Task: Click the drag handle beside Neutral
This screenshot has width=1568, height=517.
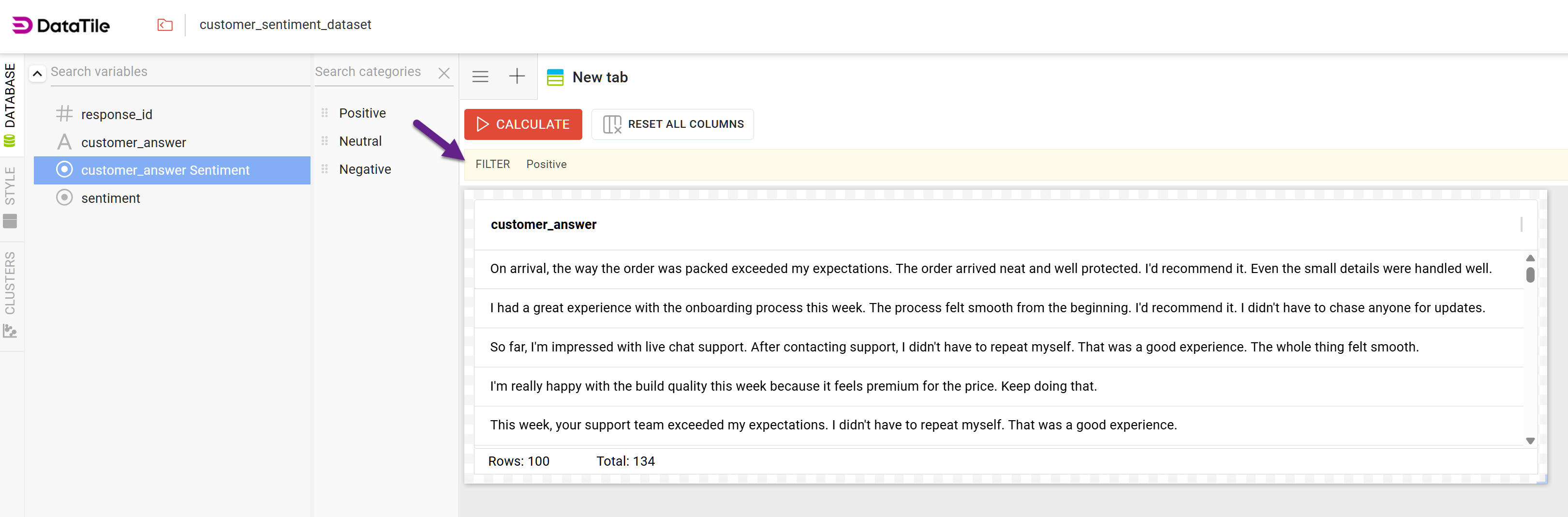Action: (x=325, y=141)
